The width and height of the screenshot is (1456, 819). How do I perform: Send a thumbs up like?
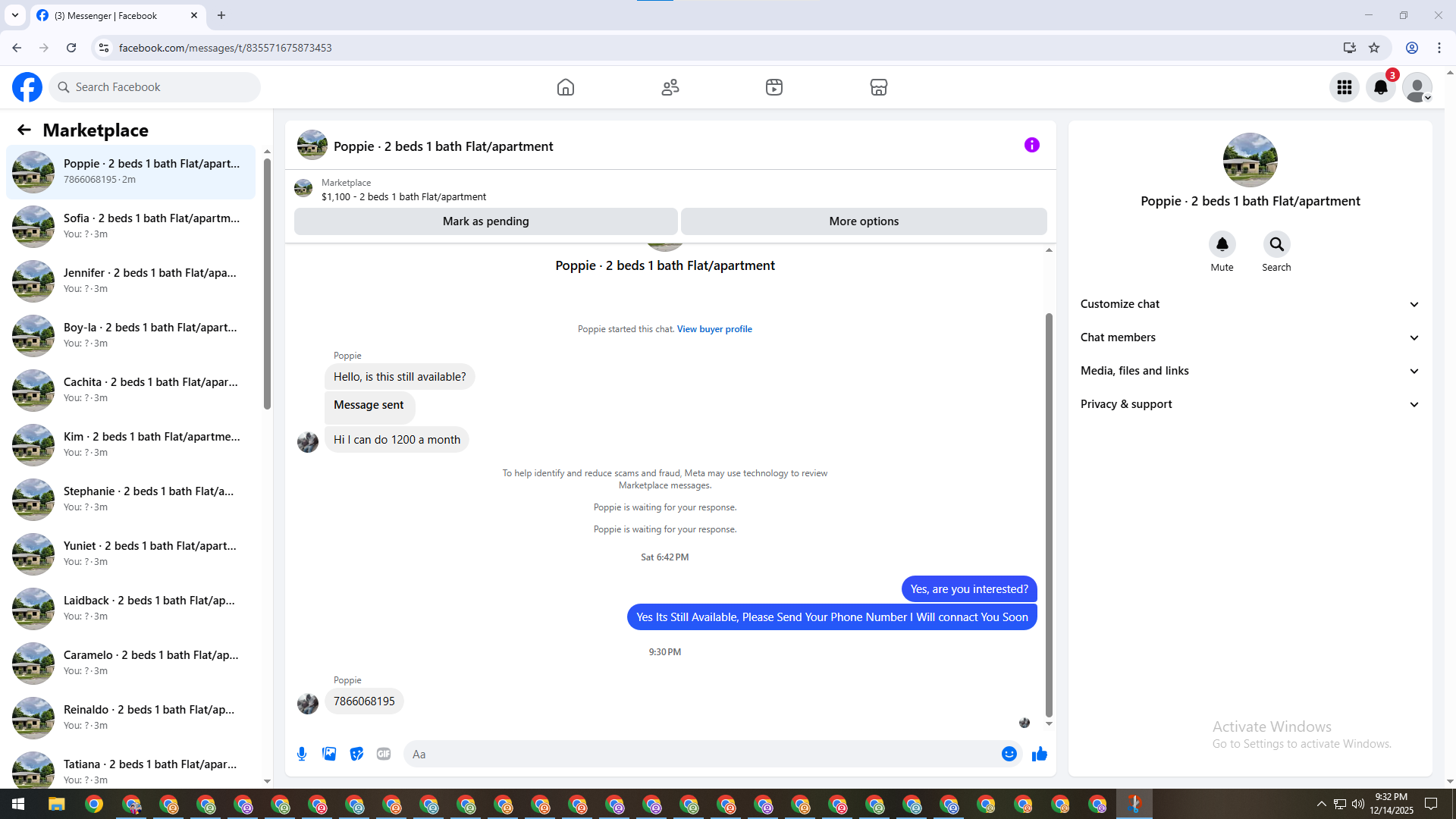1039,754
